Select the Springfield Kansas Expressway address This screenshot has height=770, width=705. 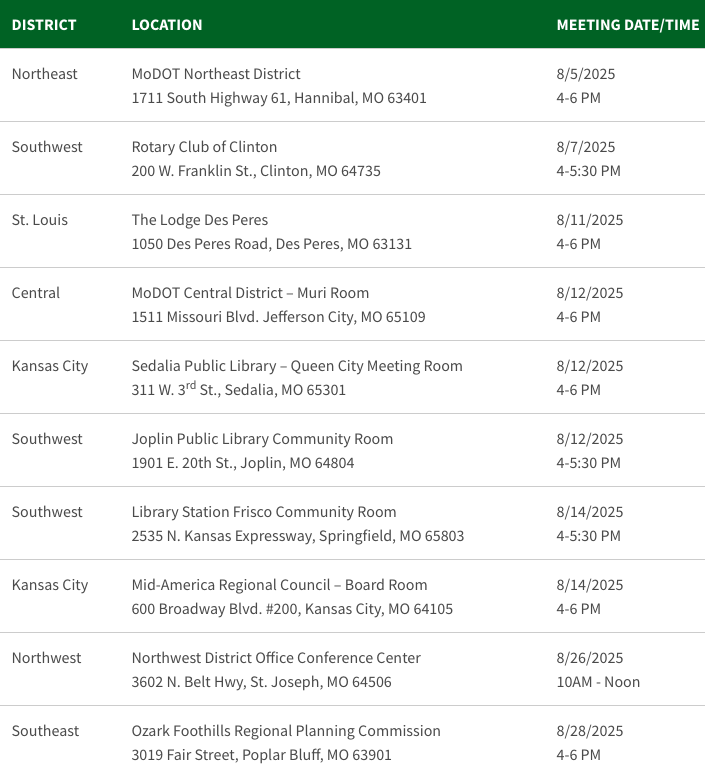[298, 536]
